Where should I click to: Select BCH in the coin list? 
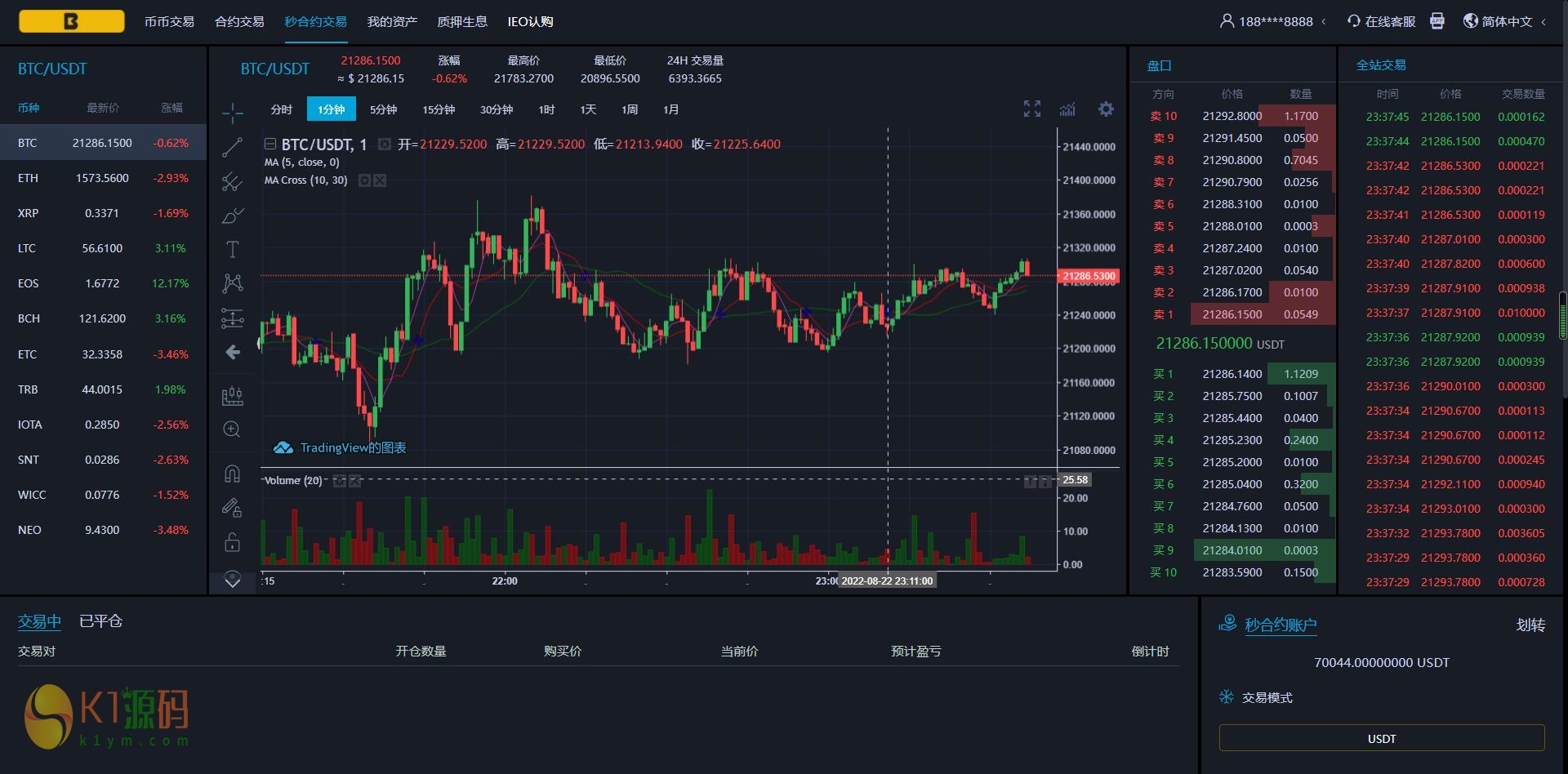click(103, 318)
